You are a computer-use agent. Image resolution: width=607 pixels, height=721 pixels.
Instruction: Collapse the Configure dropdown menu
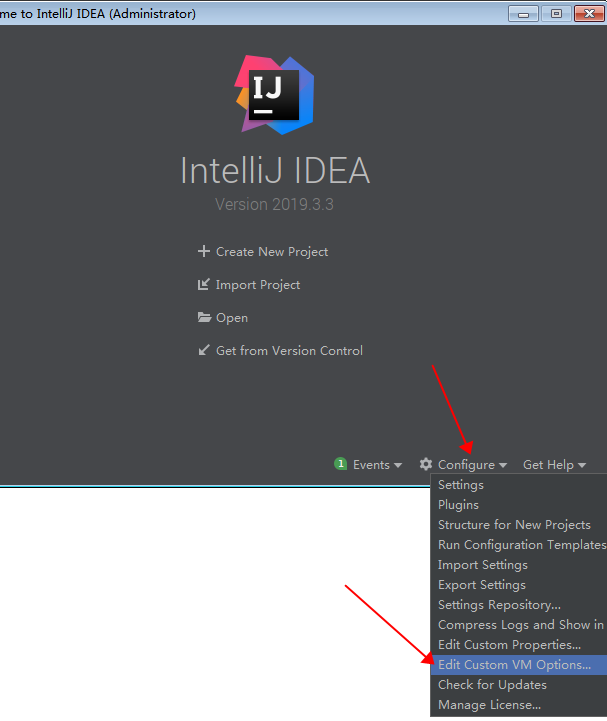(x=471, y=465)
